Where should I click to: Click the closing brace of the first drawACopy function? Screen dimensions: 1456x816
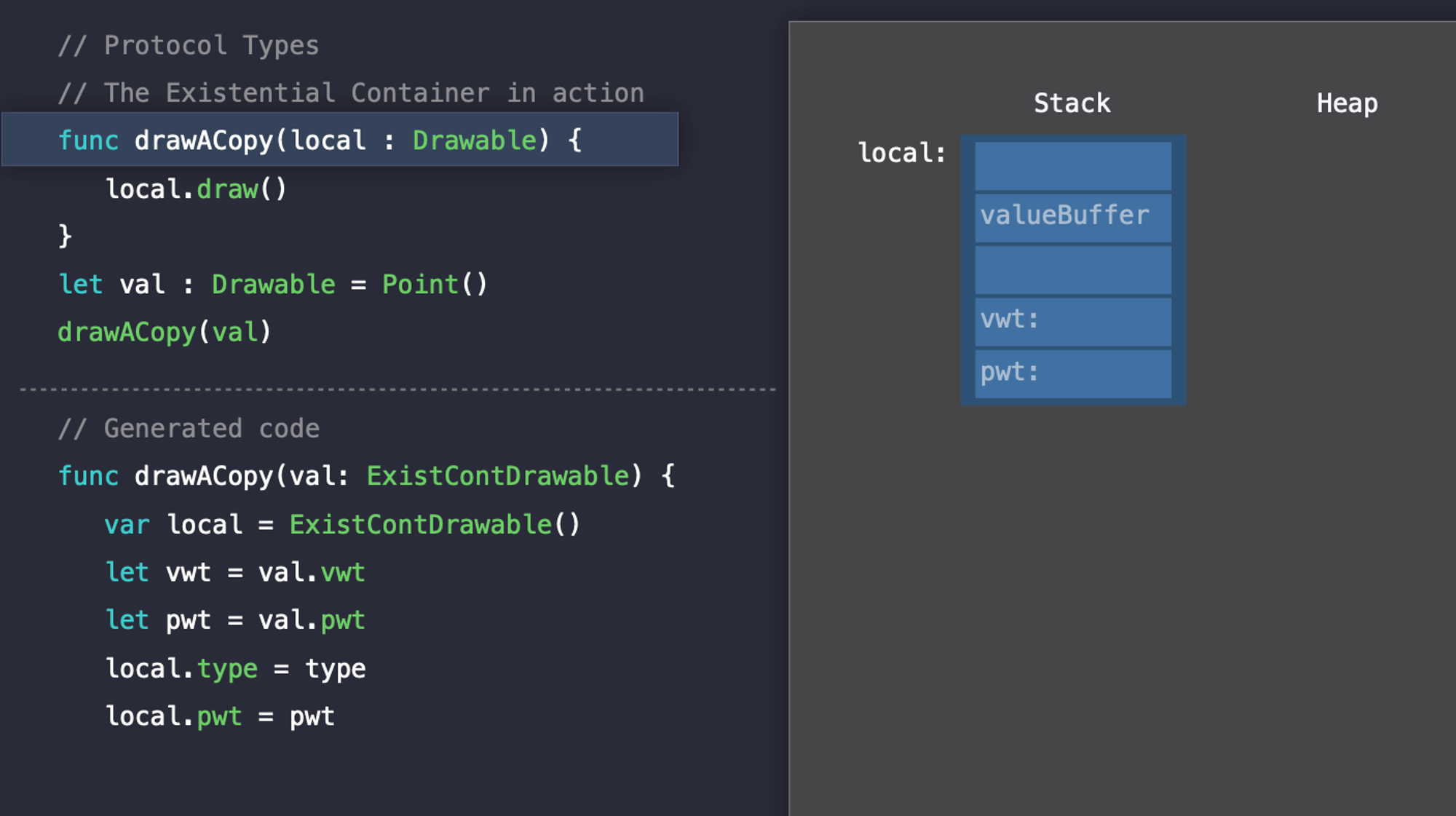click(65, 236)
